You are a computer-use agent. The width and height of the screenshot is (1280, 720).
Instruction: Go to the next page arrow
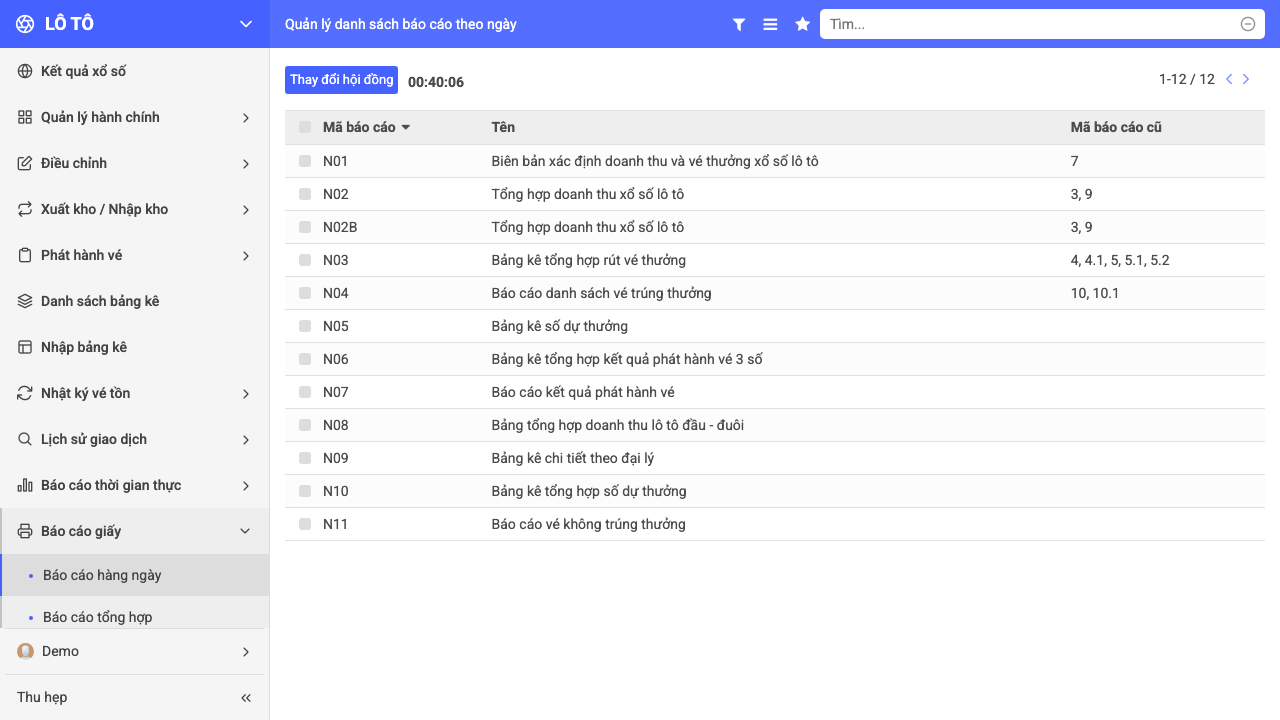[1246, 79]
